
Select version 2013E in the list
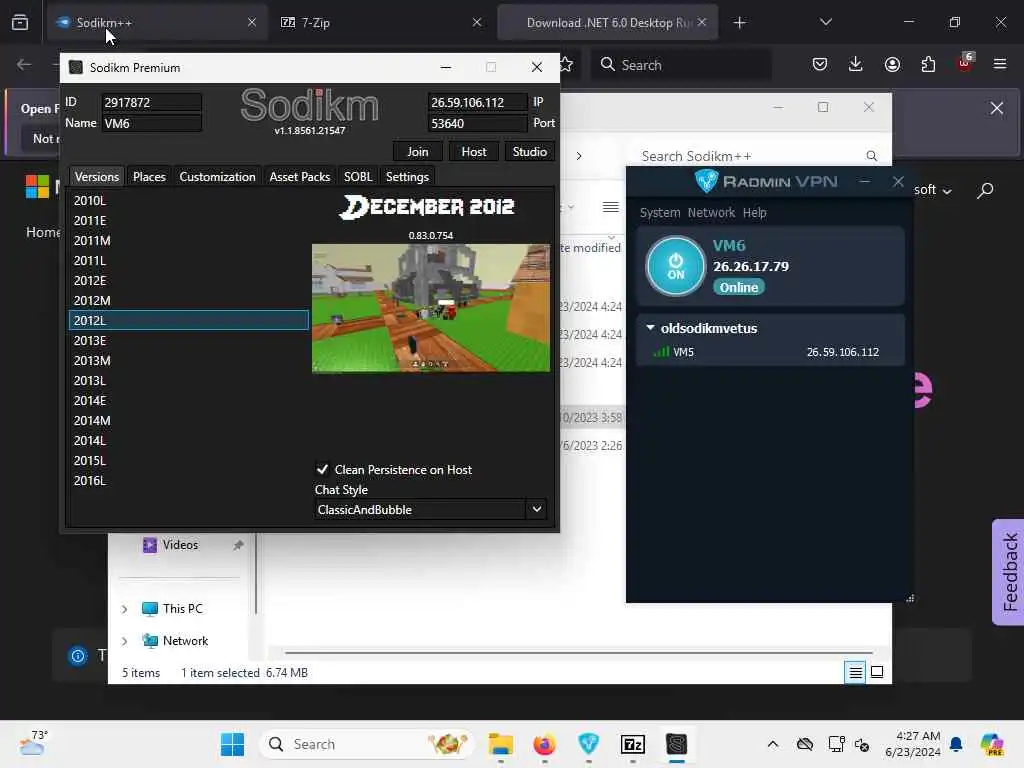coord(188,341)
